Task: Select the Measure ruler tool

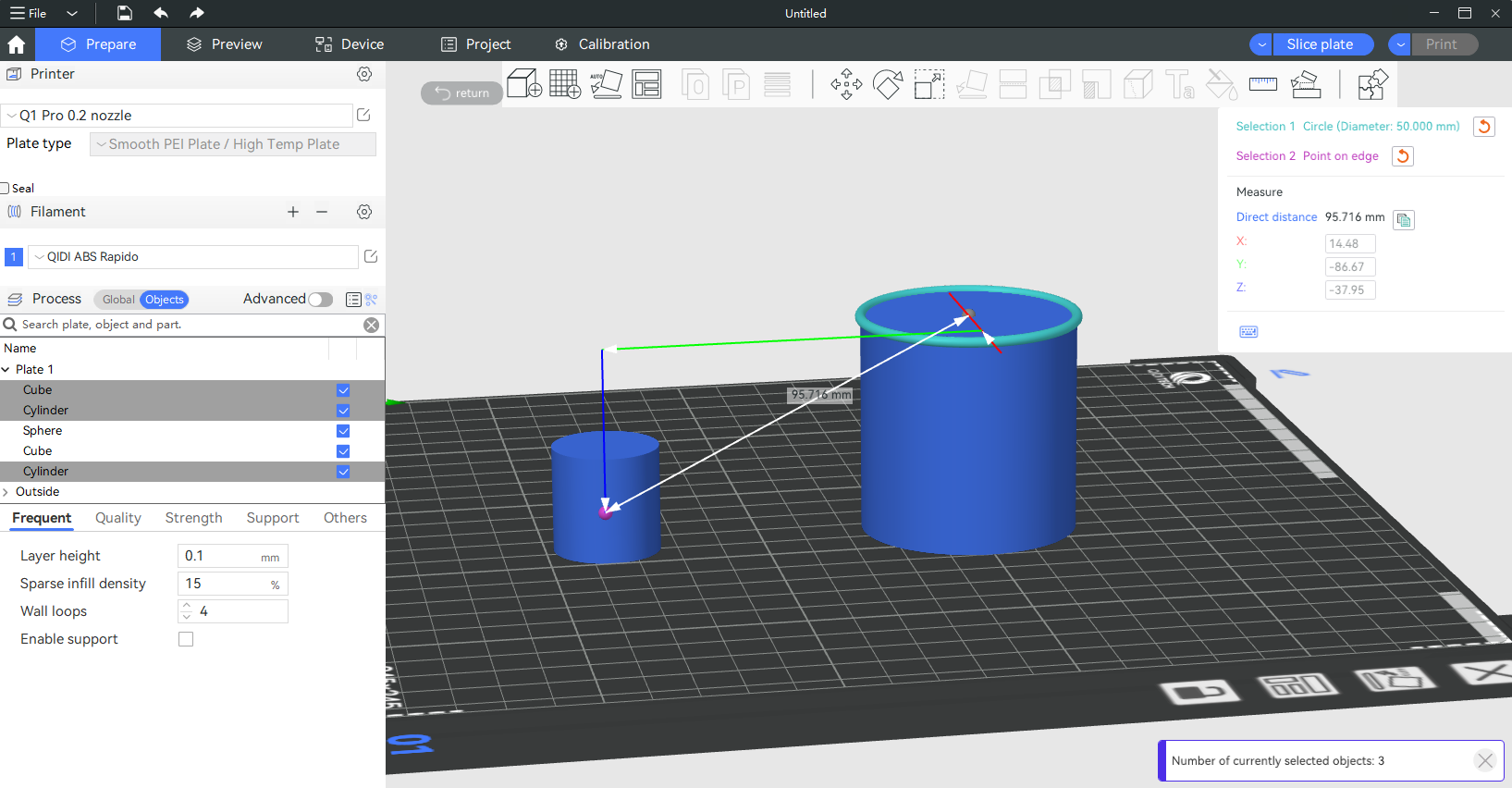Action: click(1262, 84)
